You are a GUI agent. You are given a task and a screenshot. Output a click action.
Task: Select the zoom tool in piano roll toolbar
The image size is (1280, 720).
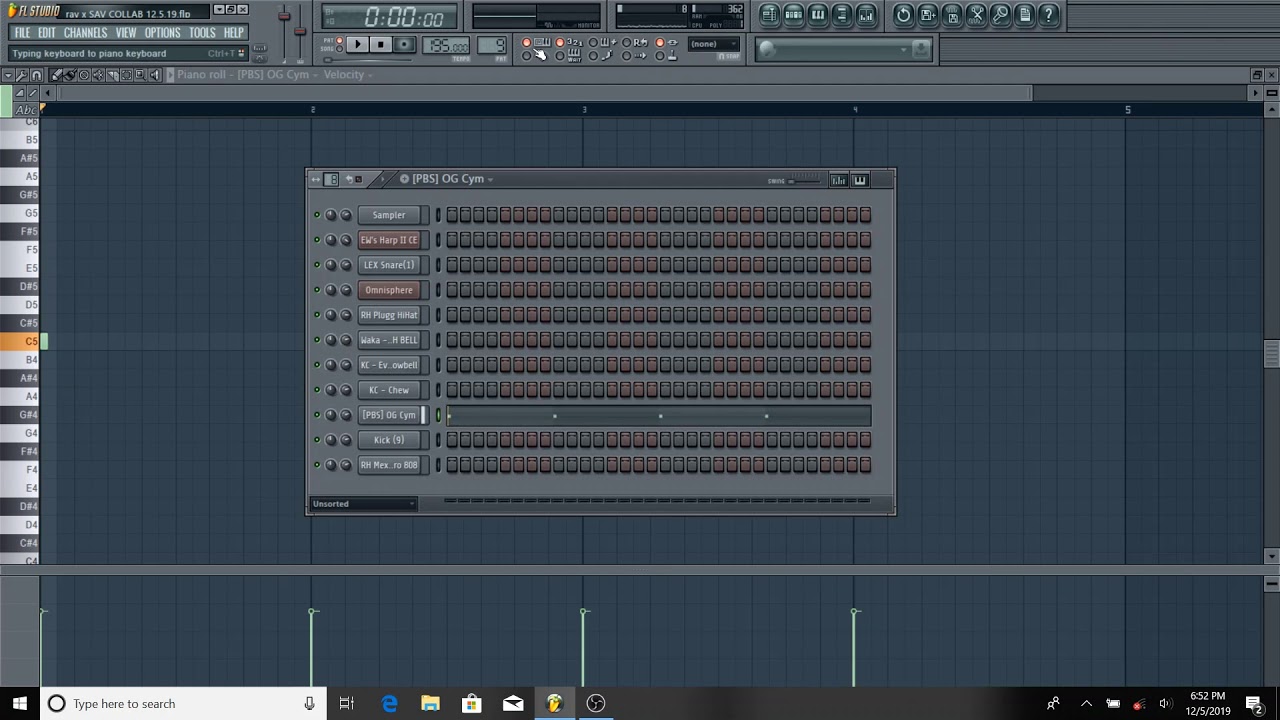(140, 75)
